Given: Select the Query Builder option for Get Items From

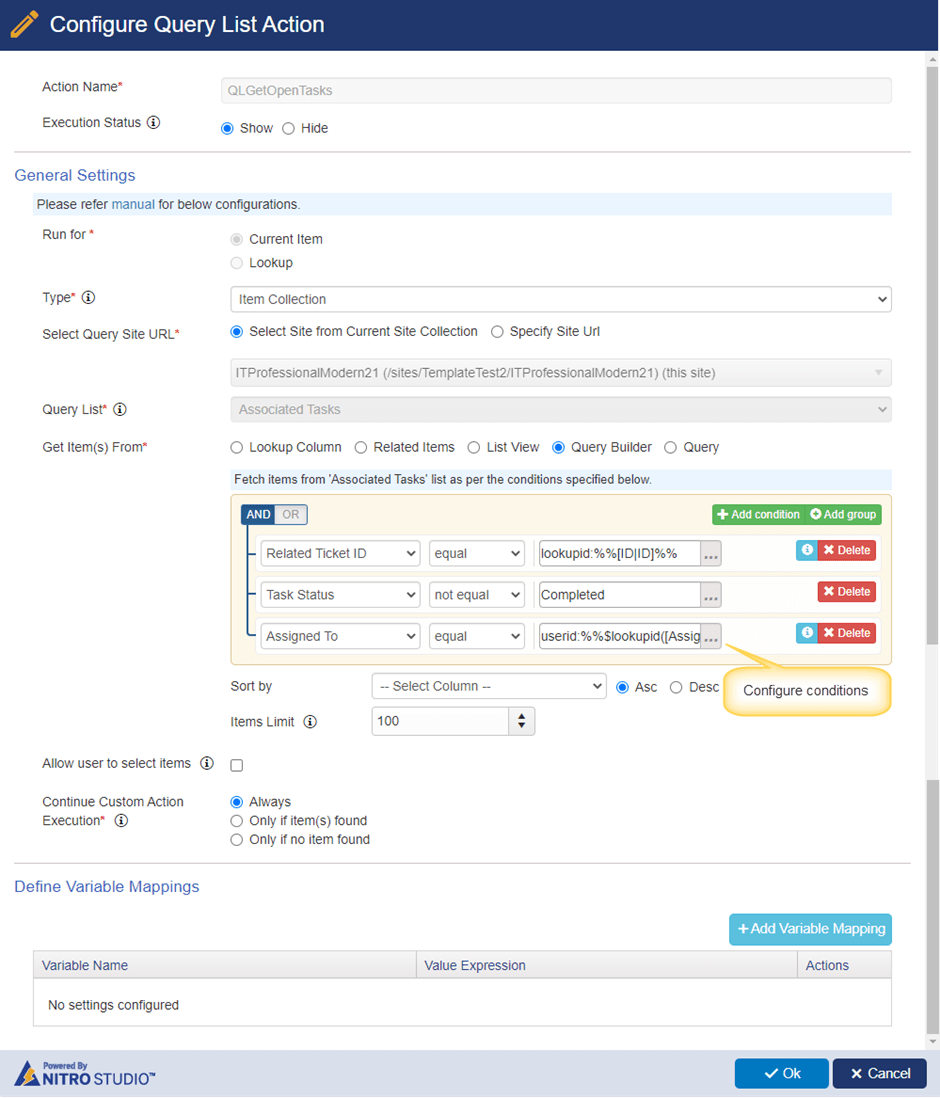Looking at the screenshot, I should coord(559,447).
